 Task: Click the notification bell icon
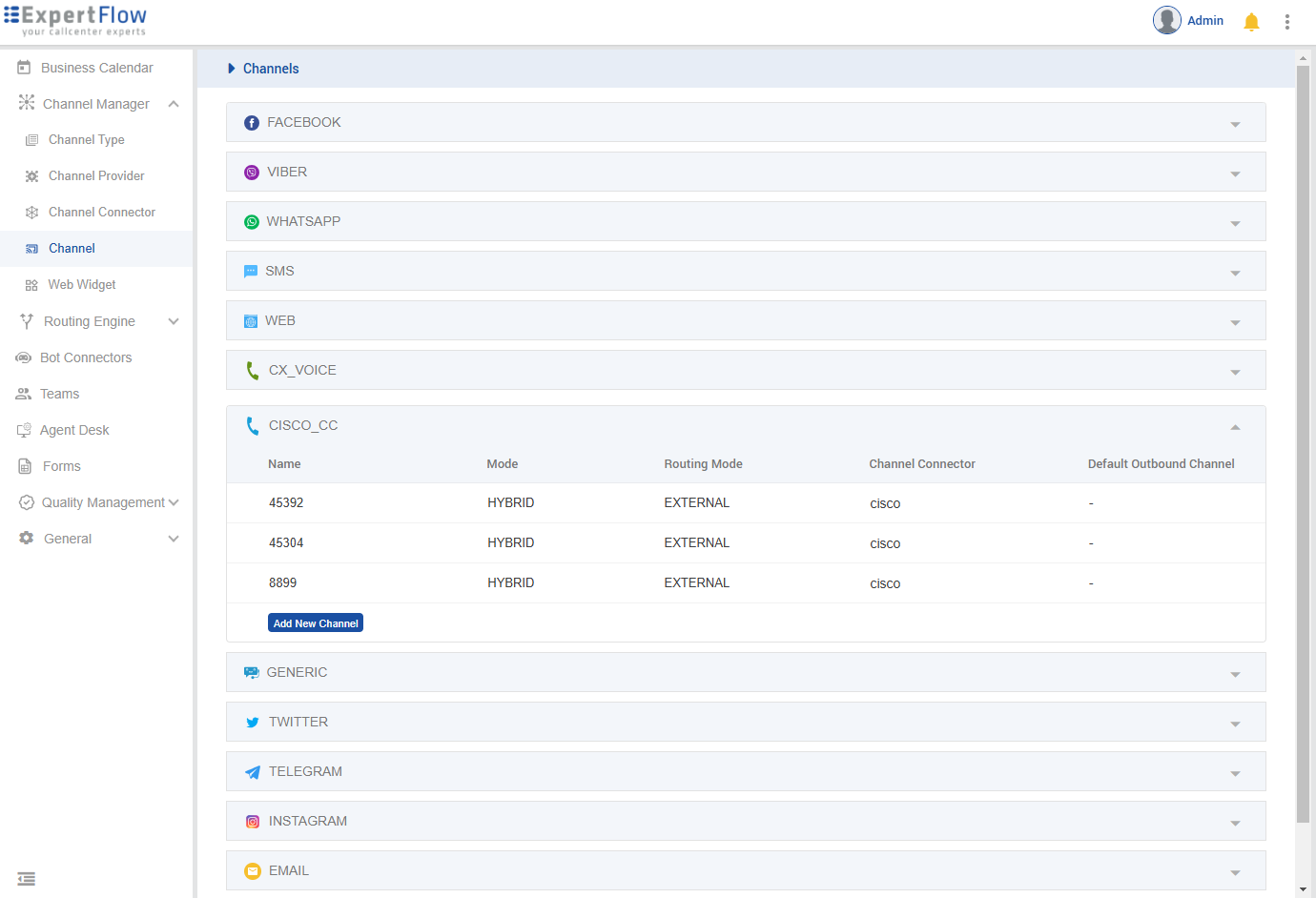pyautogui.click(x=1251, y=21)
